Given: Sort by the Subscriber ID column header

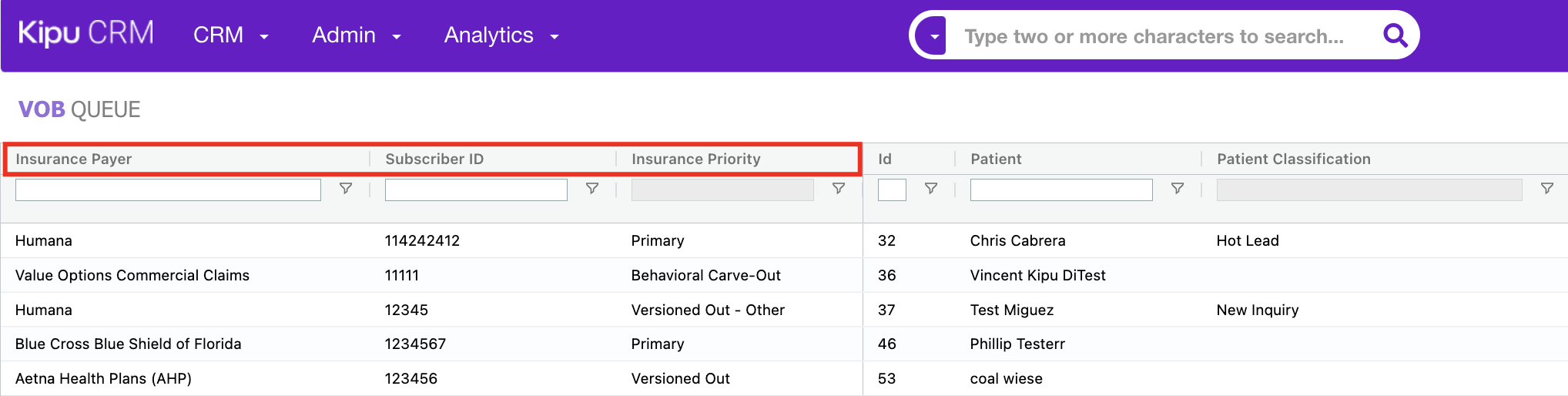Looking at the screenshot, I should coord(434,159).
